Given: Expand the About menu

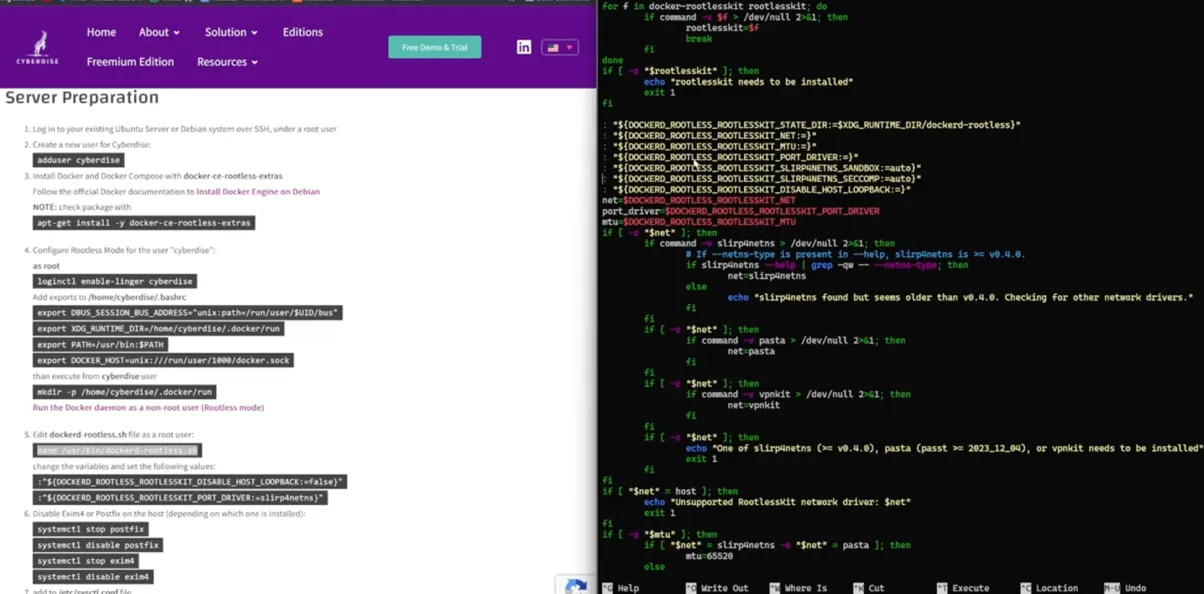Looking at the screenshot, I should [159, 32].
